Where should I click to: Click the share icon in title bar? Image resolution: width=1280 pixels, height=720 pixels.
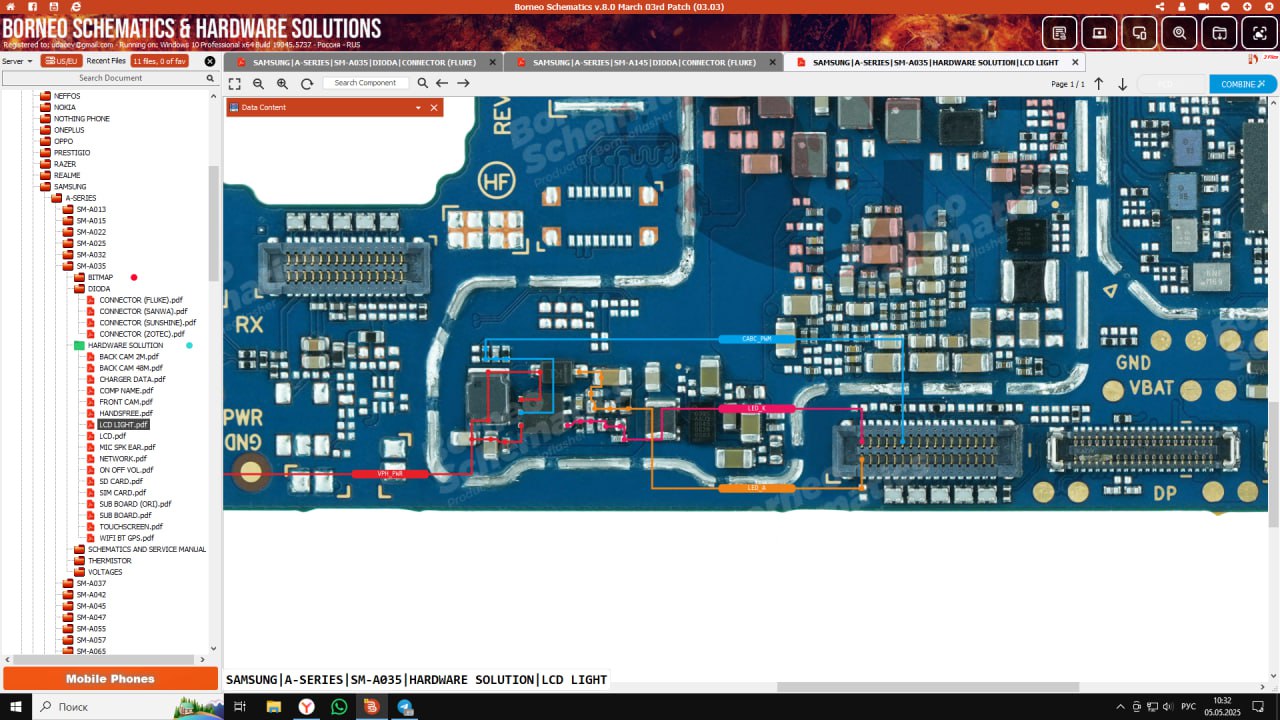pos(1160,6)
